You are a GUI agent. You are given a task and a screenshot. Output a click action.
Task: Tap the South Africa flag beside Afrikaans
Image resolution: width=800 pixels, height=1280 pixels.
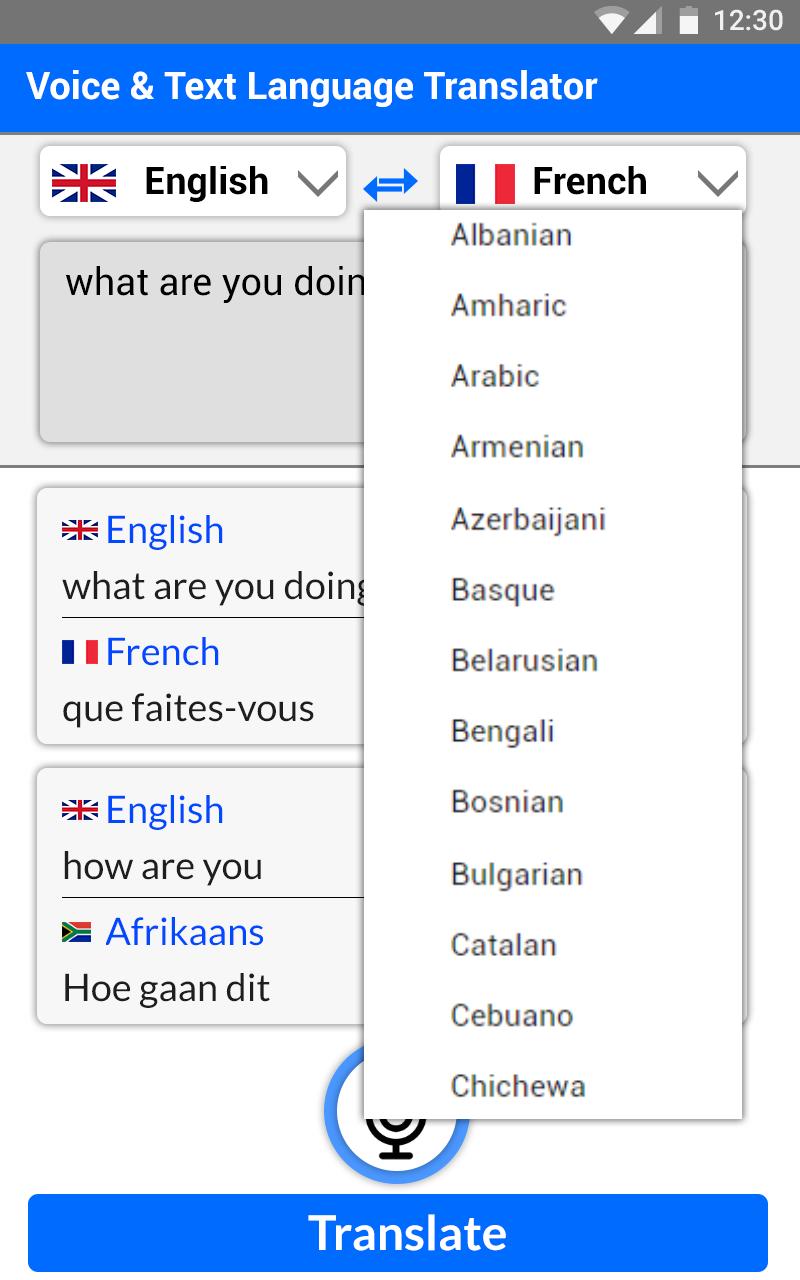[x=77, y=932]
